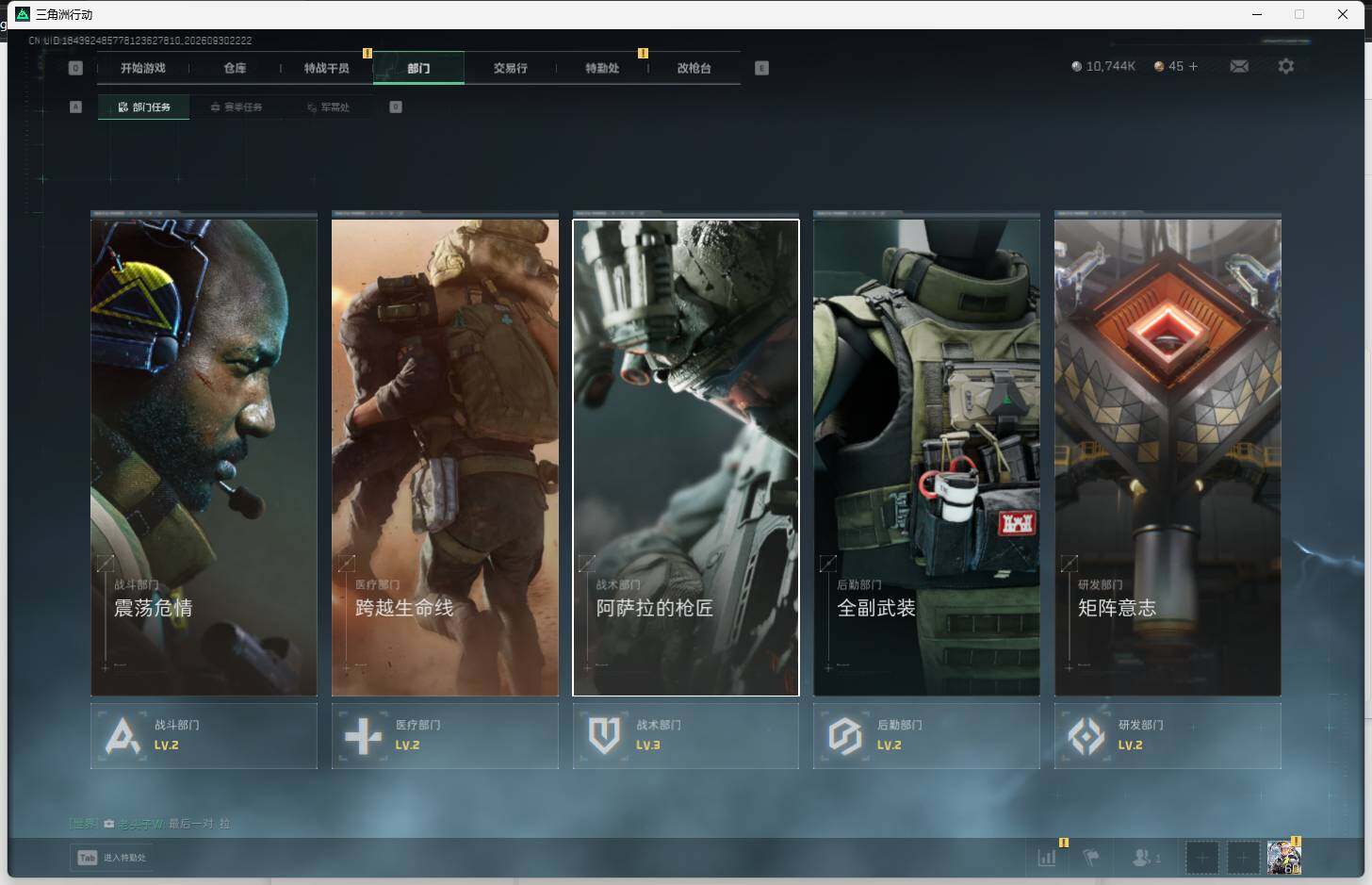Click the 研发部门 diamond logo icon
Viewport: 1372px width, 885px height.
click(x=1086, y=735)
